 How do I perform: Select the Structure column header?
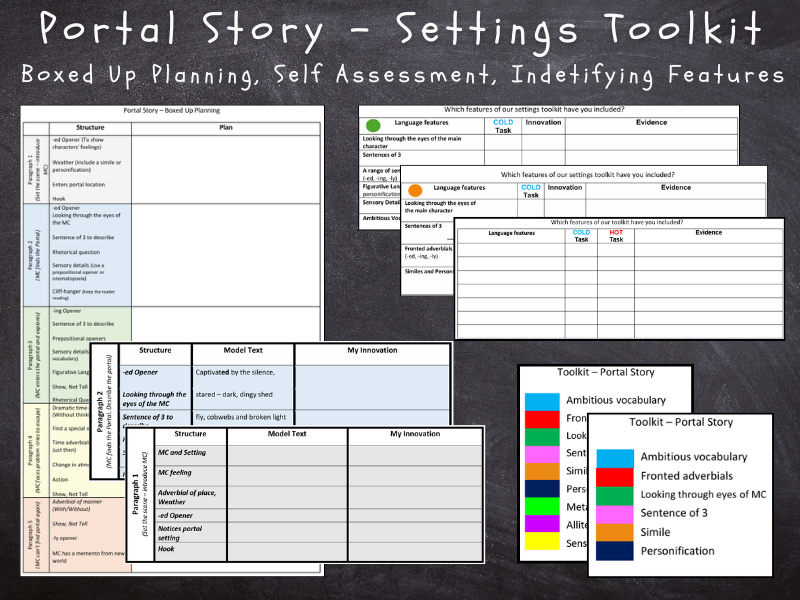tap(90, 127)
